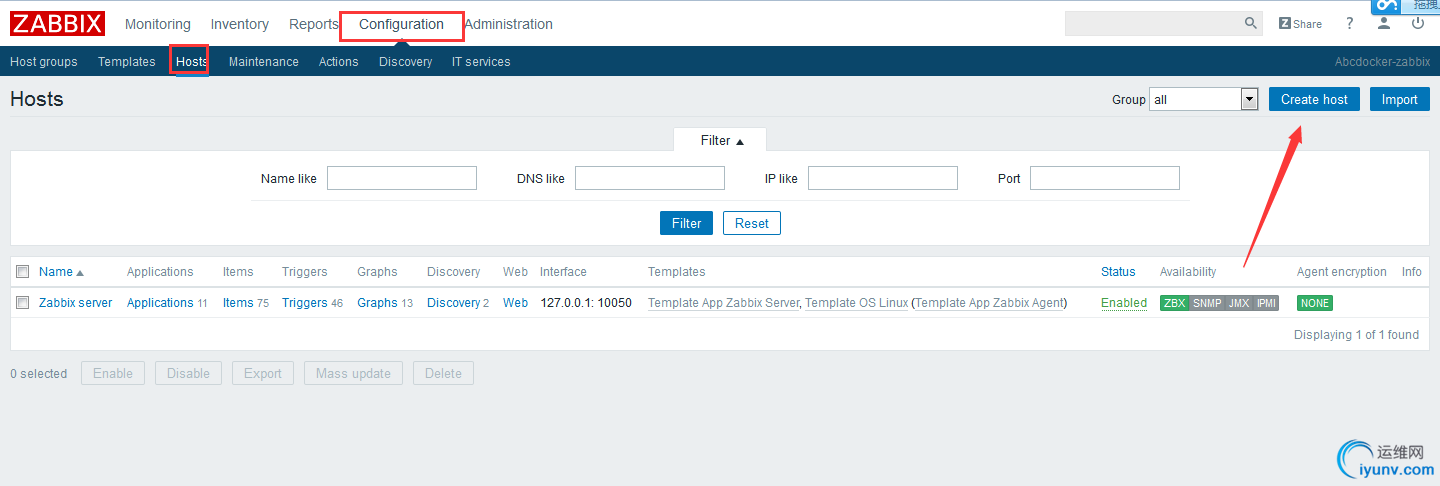Open the Monitoring menu

[158, 24]
